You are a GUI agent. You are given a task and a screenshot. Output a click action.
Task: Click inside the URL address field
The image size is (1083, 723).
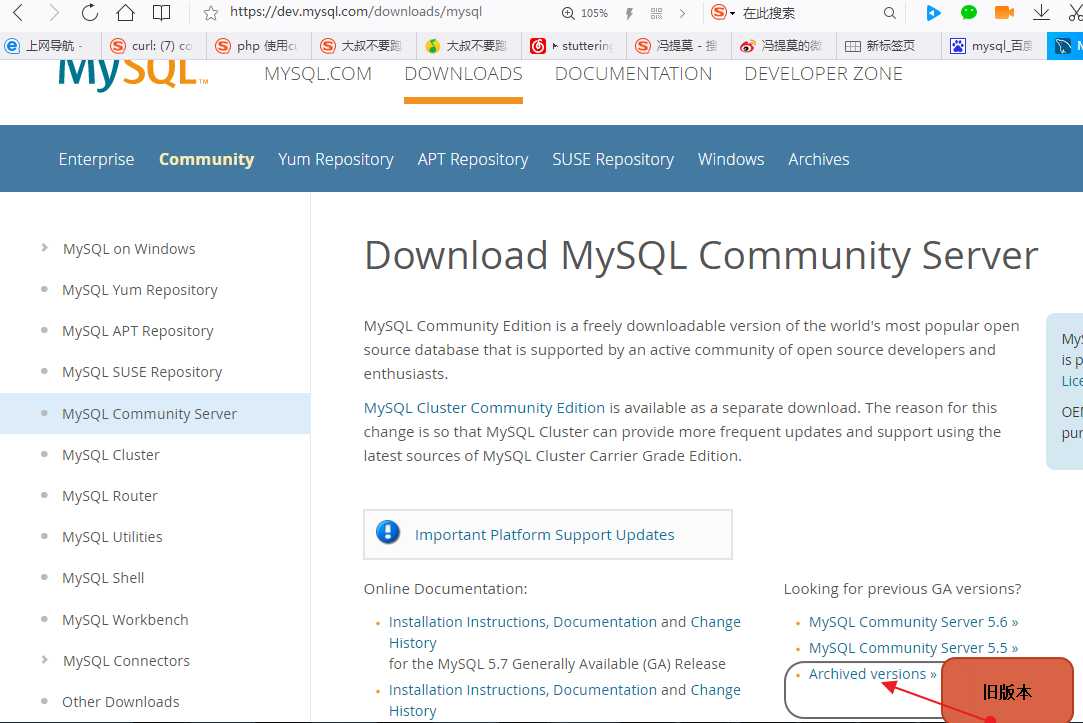(356, 12)
